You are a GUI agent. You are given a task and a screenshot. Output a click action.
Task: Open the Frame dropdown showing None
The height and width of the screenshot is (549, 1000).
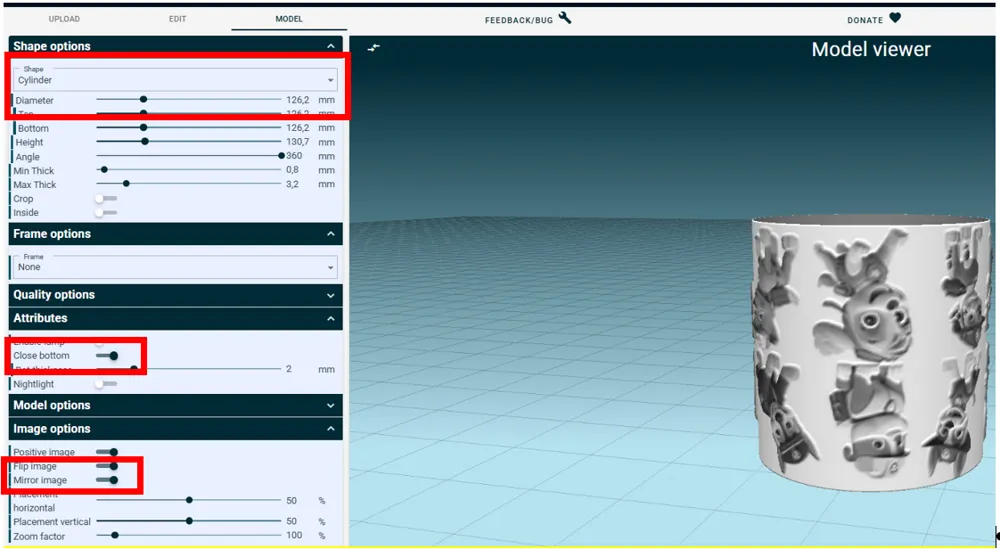coord(175,267)
